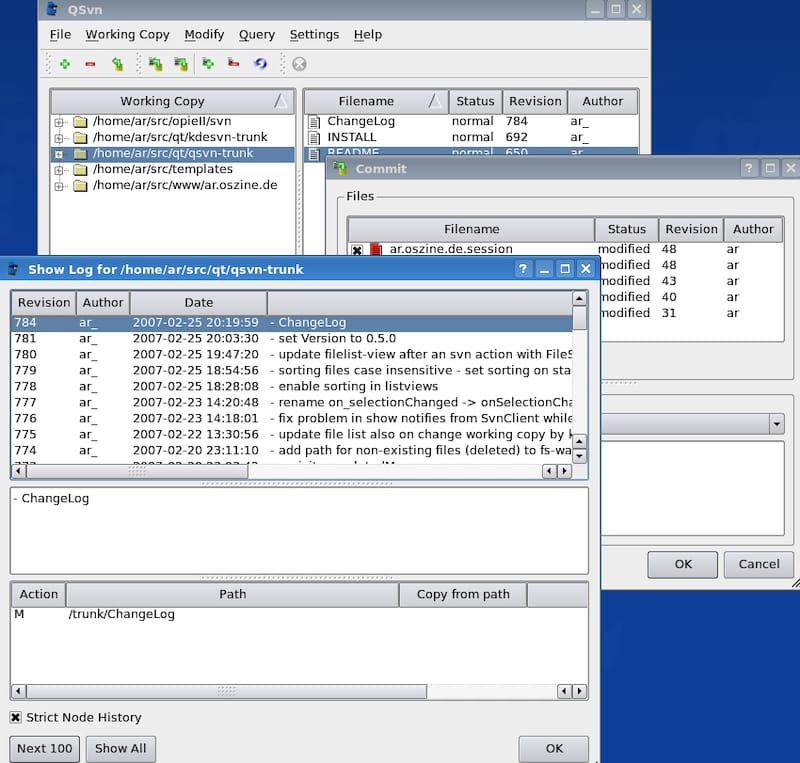
Task: Click the Remove file toolbar icon
Action: pyautogui.click(x=233, y=63)
